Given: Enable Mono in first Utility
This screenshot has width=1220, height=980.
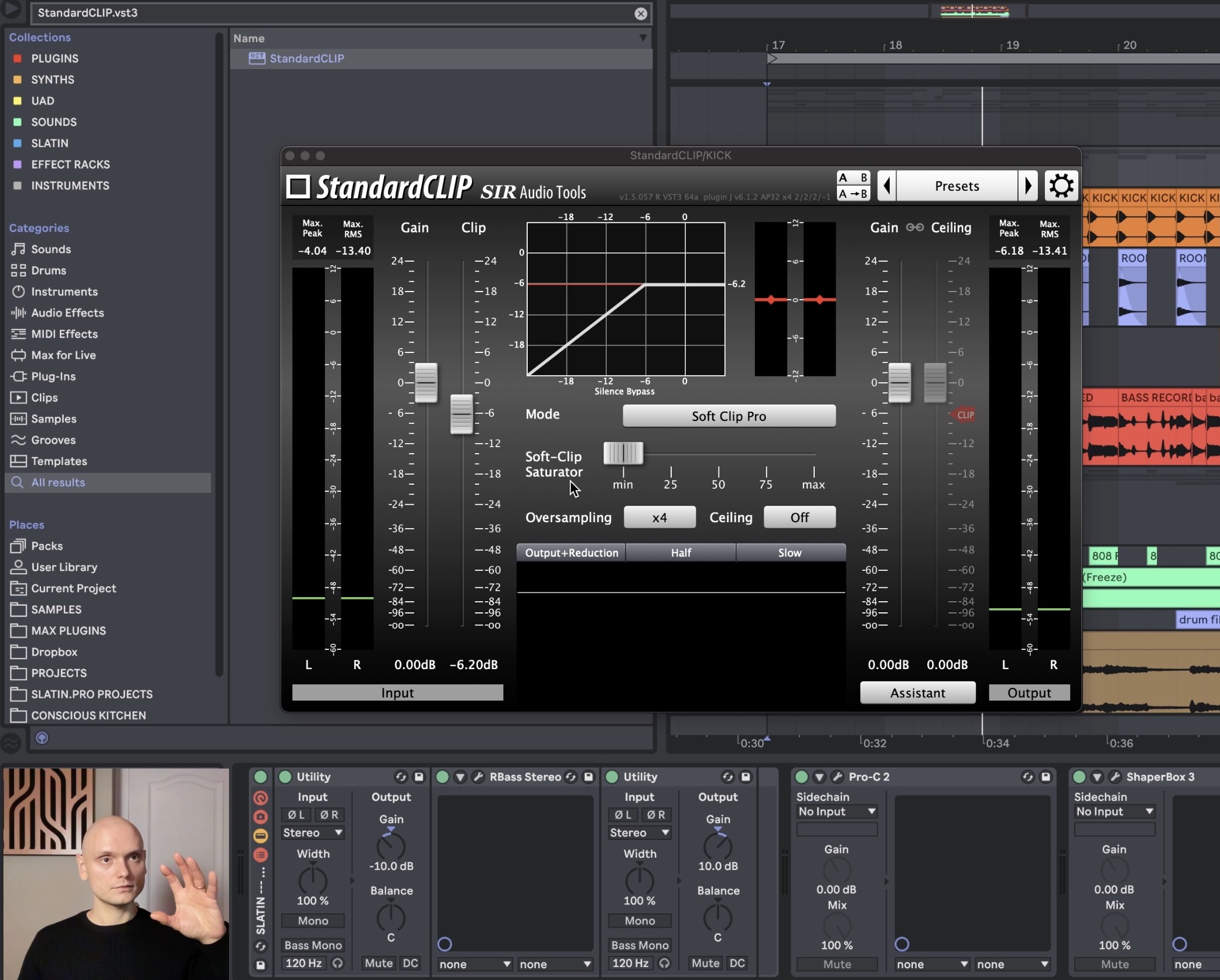Looking at the screenshot, I should (x=313, y=921).
